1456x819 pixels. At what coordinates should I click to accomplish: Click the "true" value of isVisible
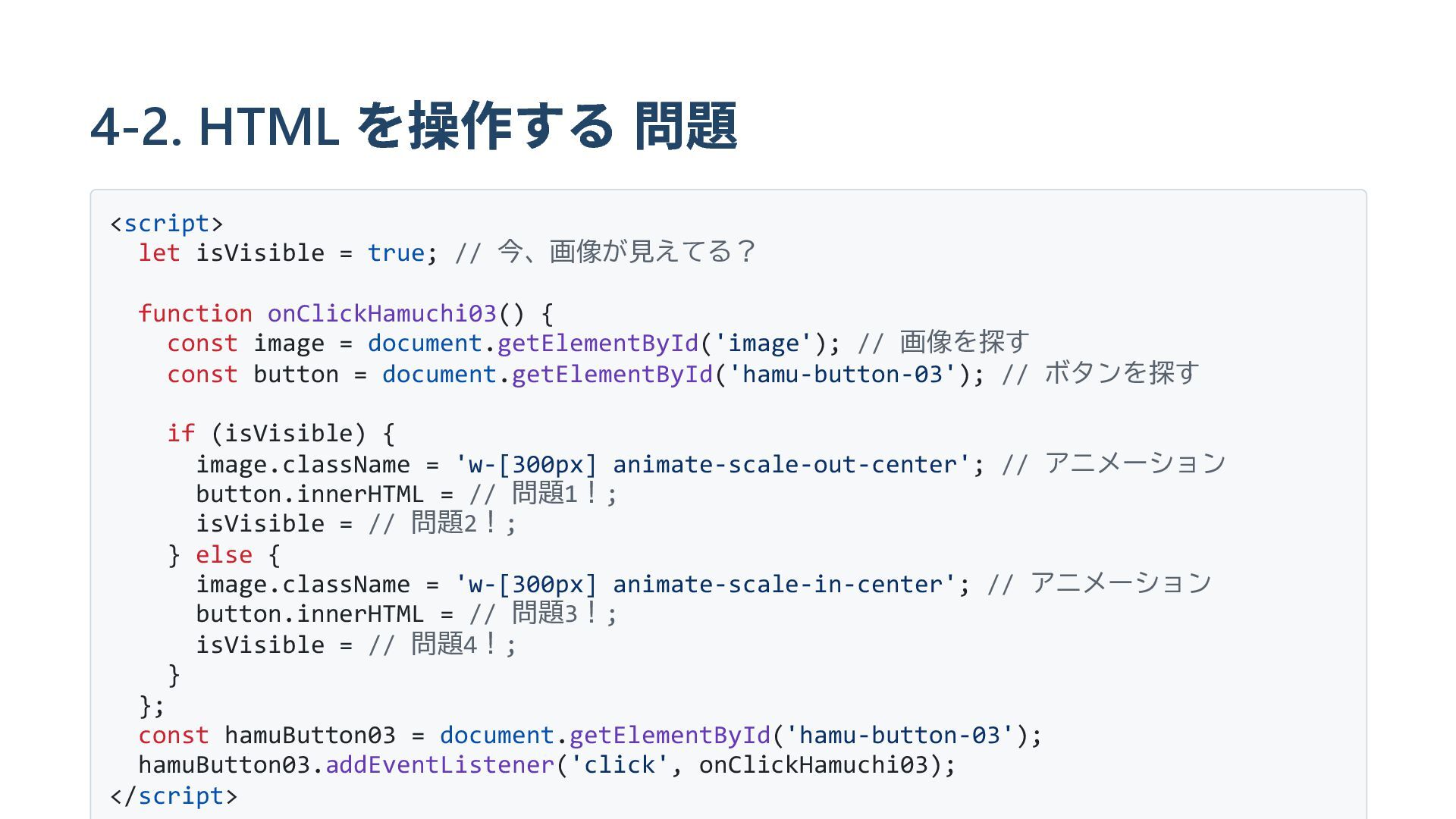point(395,253)
